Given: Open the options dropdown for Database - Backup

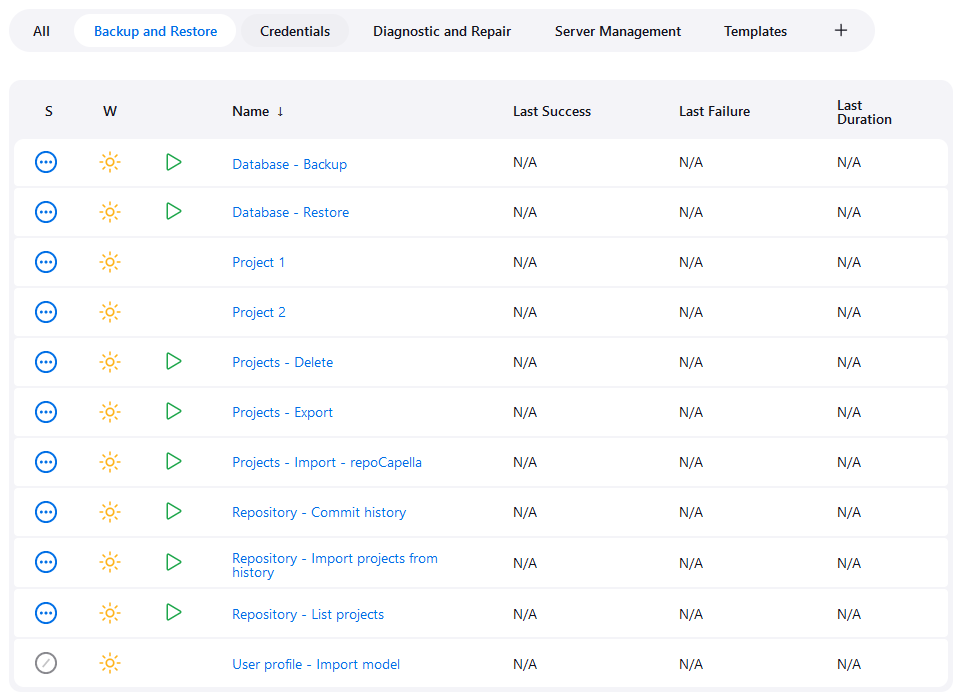Looking at the screenshot, I should point(46,162).
